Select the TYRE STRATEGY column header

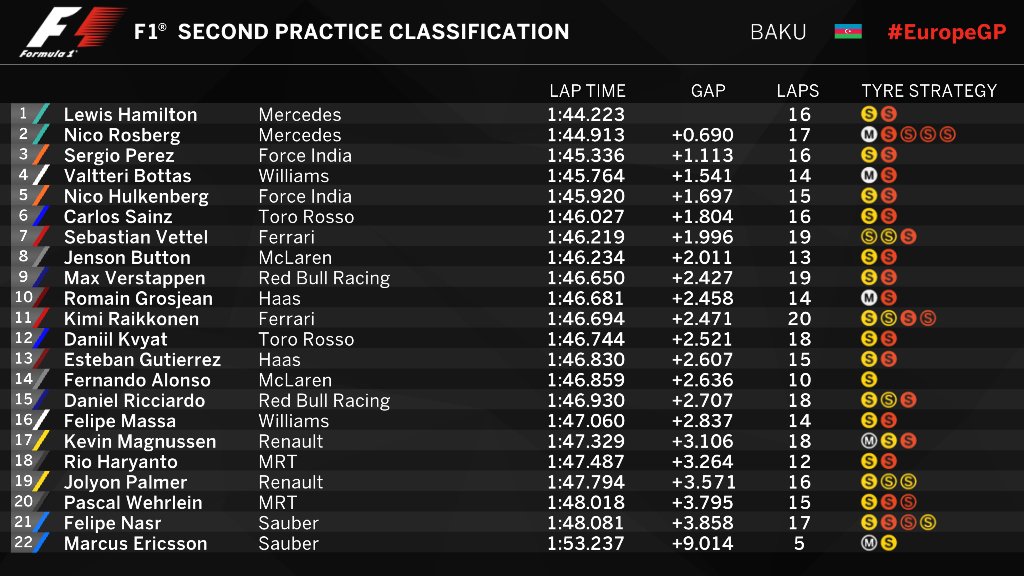929,90
